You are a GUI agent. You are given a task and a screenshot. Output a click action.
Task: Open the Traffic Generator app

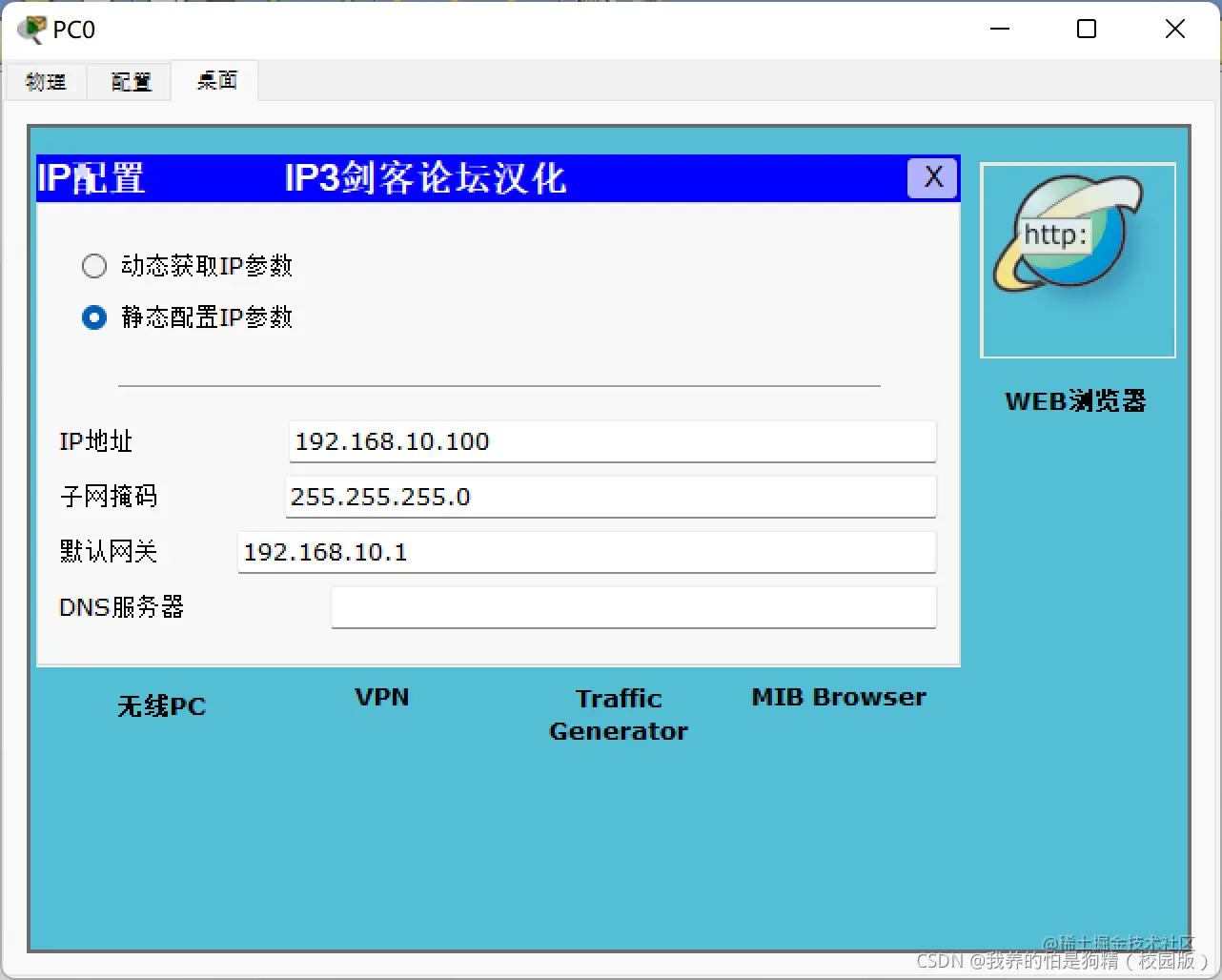(x=619, y=714)
